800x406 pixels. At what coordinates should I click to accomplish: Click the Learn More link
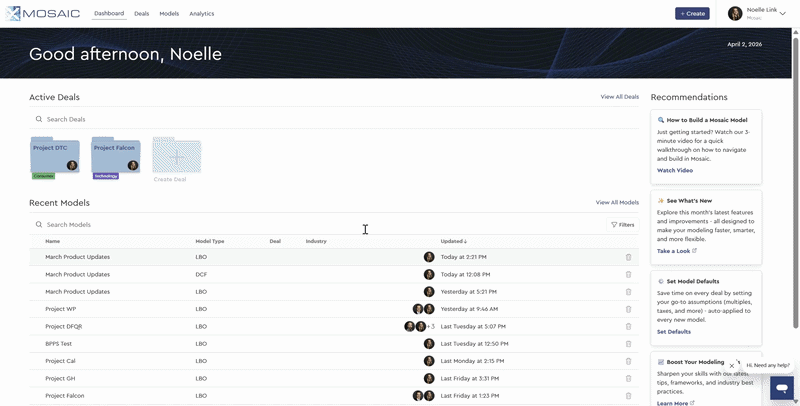click(x=676, y=403)
